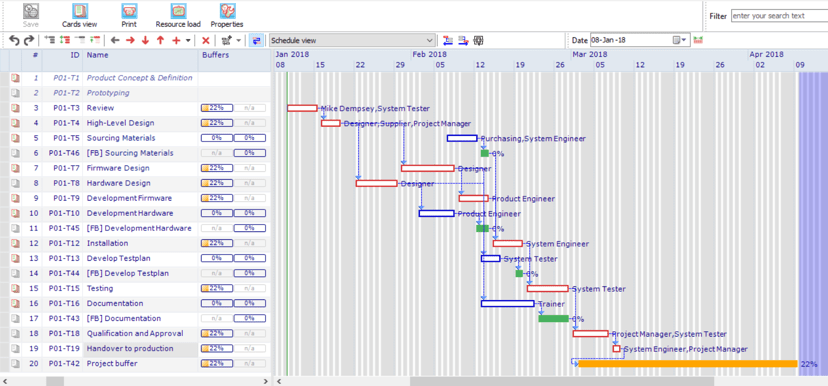Open the dropdown arrow next to red plus
This screenshot has width=828, height=386.
point(188,40)
